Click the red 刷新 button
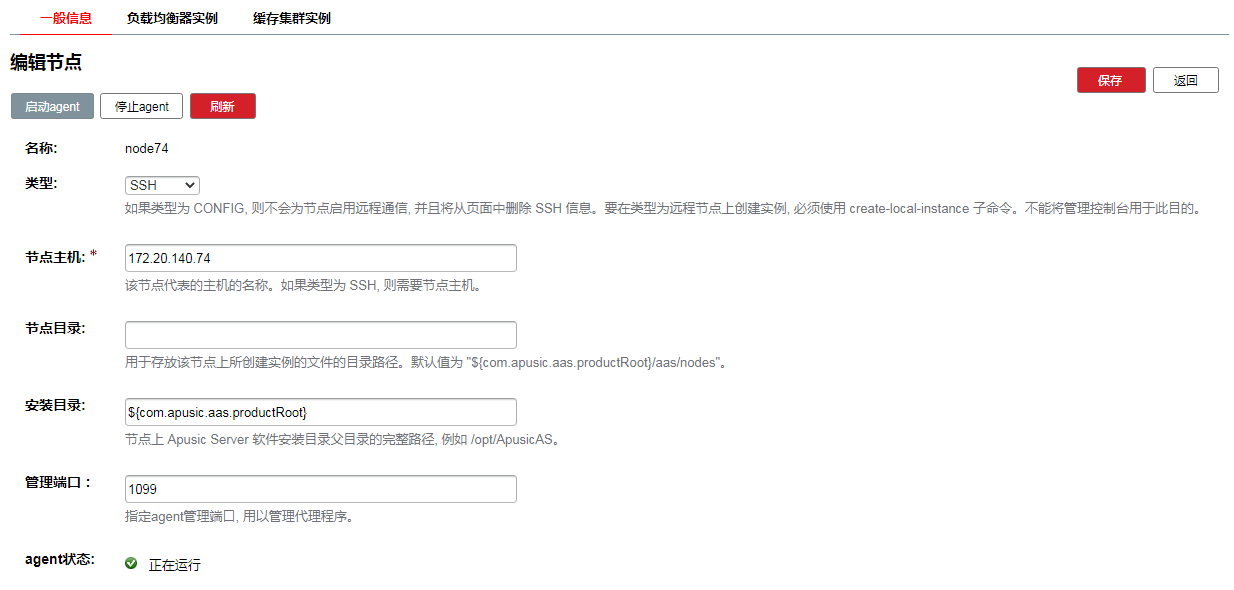This screenshot has height=590, width=1234. [222, 106]
